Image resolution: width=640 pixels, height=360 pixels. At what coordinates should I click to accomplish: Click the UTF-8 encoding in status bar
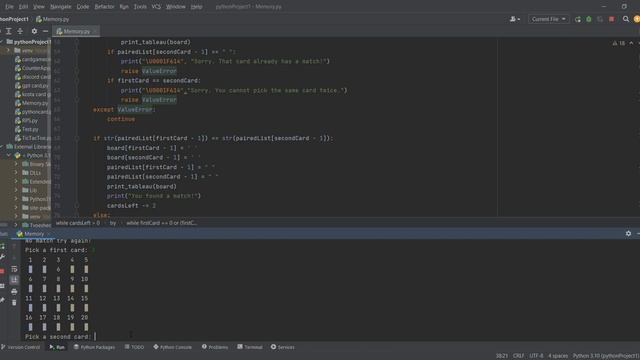536,356
